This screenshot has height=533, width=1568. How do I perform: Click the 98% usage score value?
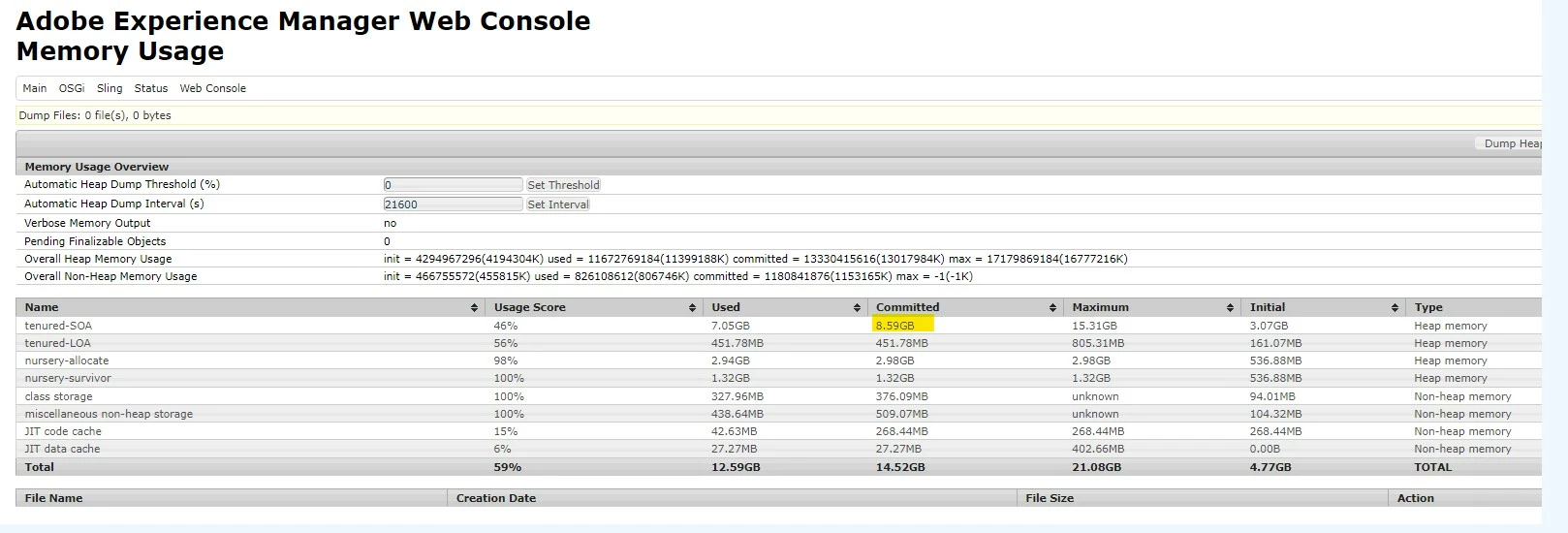click(x=506, y=361)
